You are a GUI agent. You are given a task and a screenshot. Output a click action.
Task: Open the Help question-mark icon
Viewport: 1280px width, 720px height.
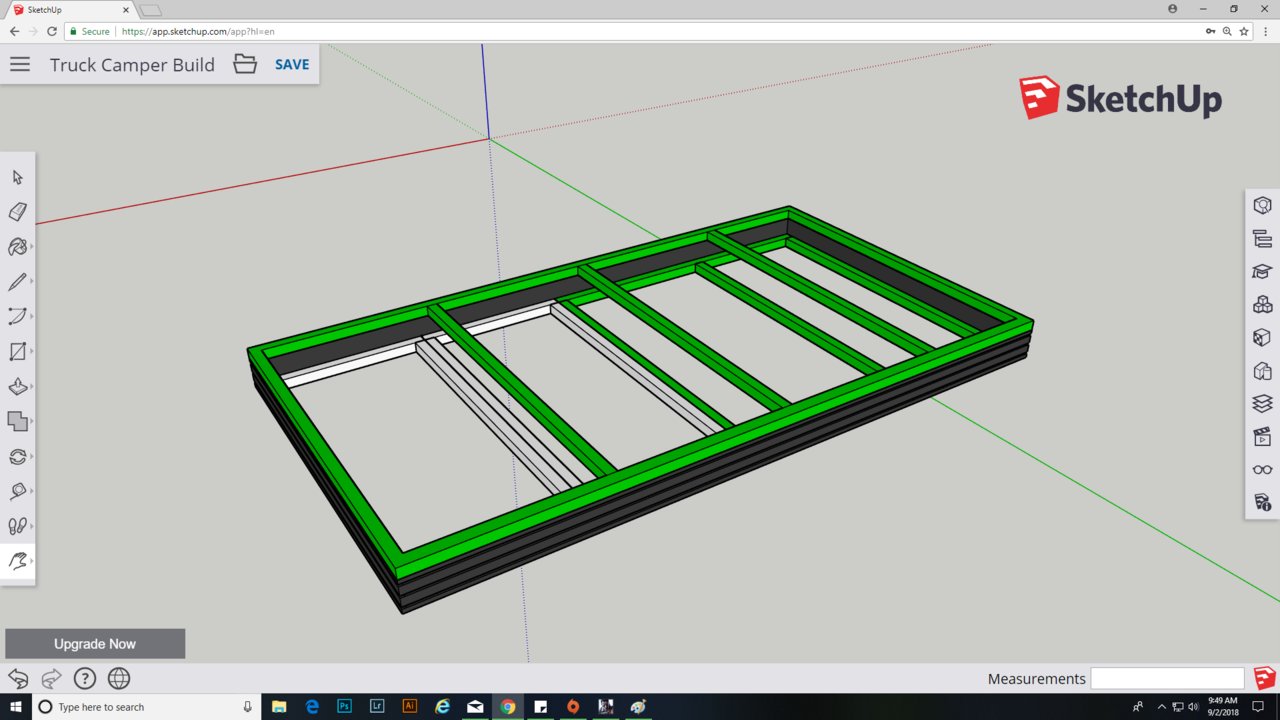click(x=85, y=678)
